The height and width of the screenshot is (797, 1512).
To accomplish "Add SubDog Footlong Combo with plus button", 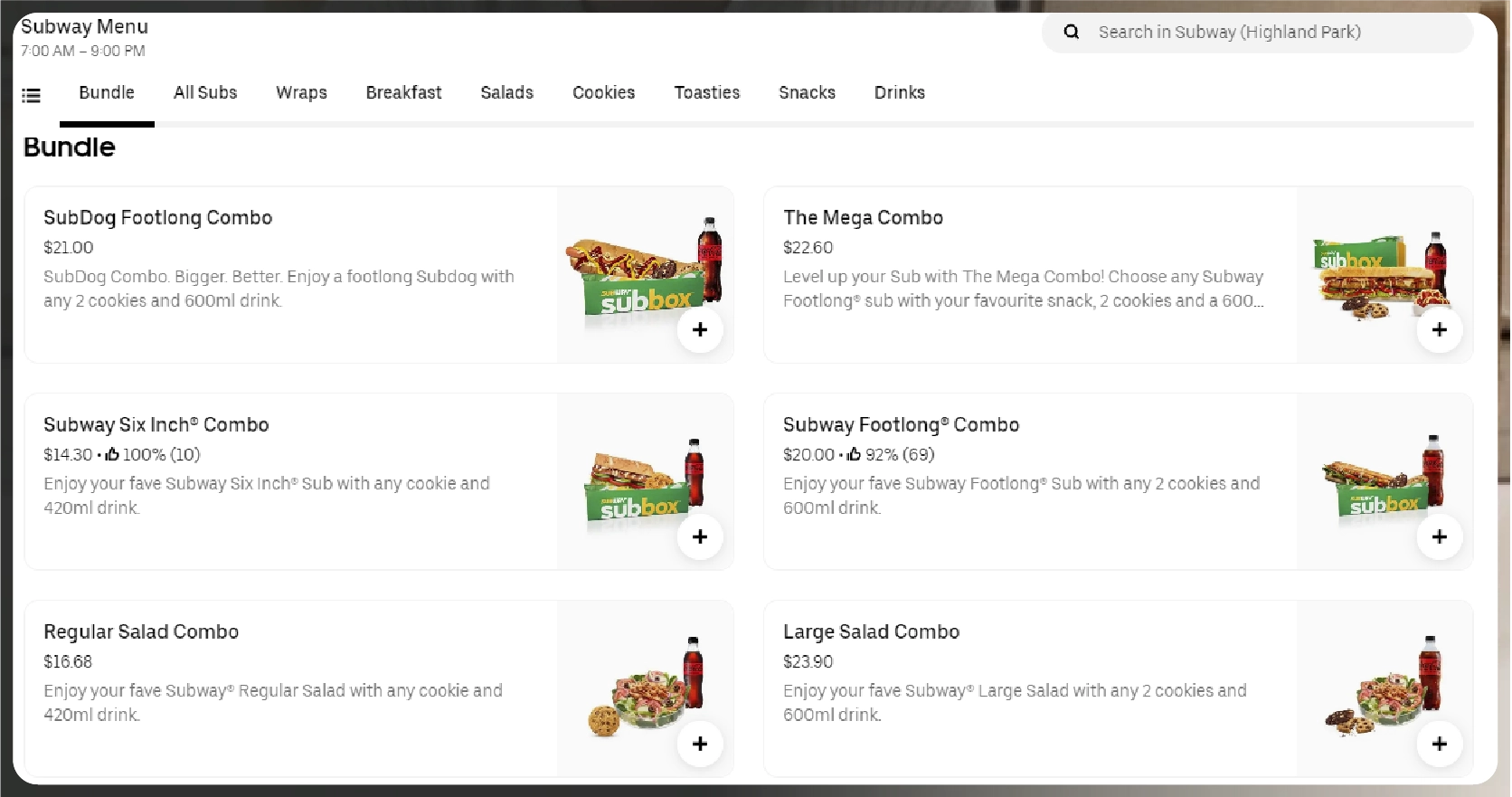I will pyautogui.click(x=700, y=330).
